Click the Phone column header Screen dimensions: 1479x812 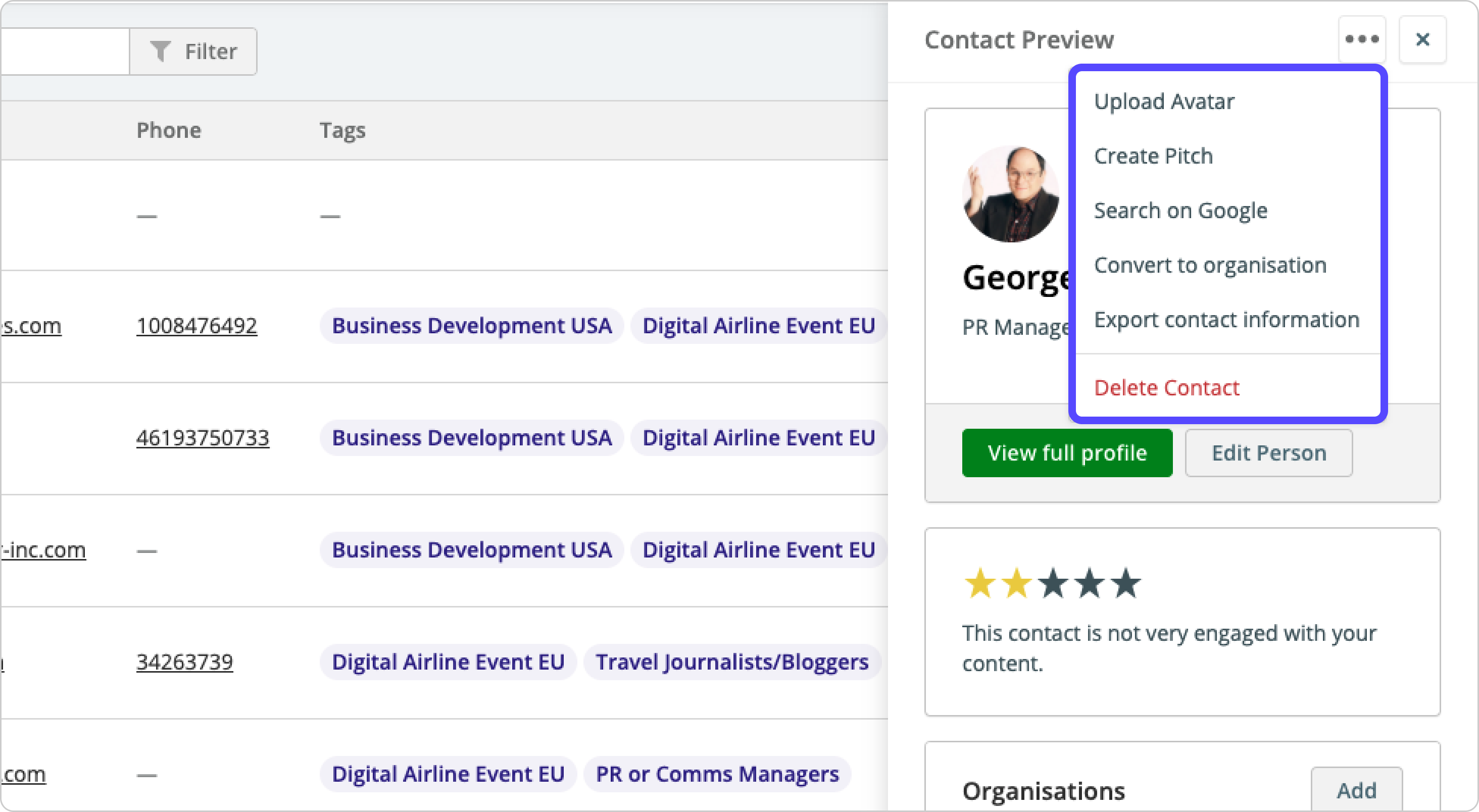169,130
